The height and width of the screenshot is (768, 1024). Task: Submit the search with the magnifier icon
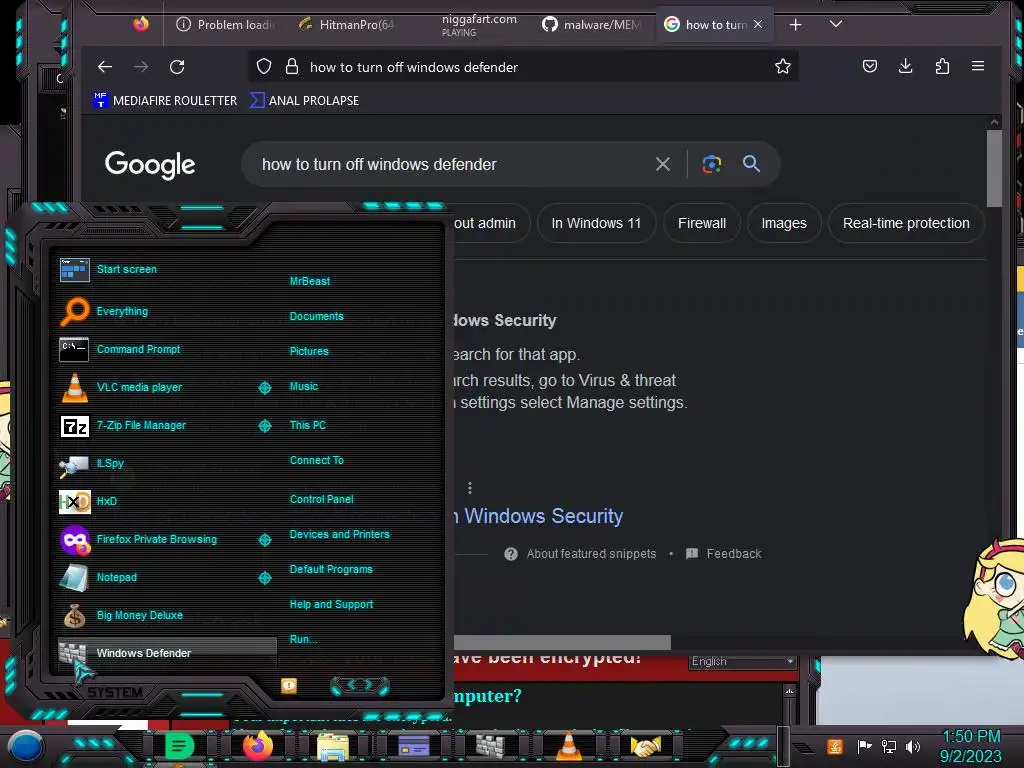point(751,164)
